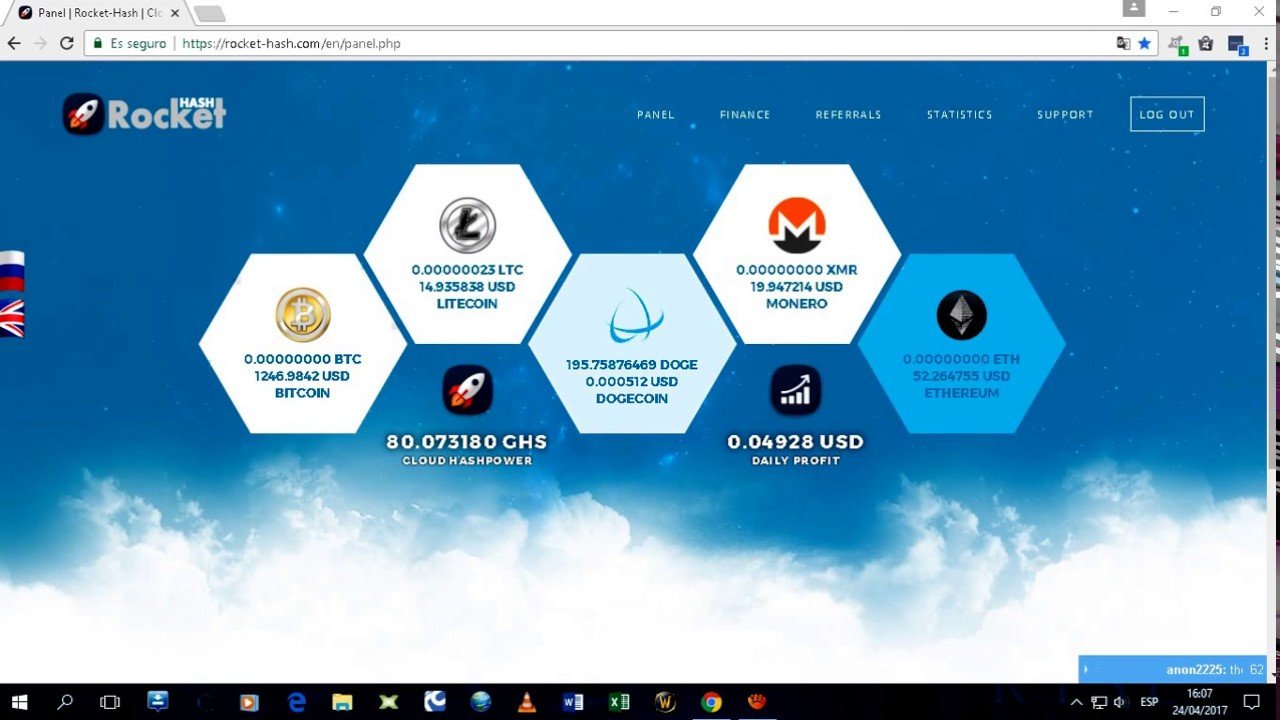The image size is (1280, 720).
Task: Open the ESP keyboard language selector
Action: [1150, 702]
